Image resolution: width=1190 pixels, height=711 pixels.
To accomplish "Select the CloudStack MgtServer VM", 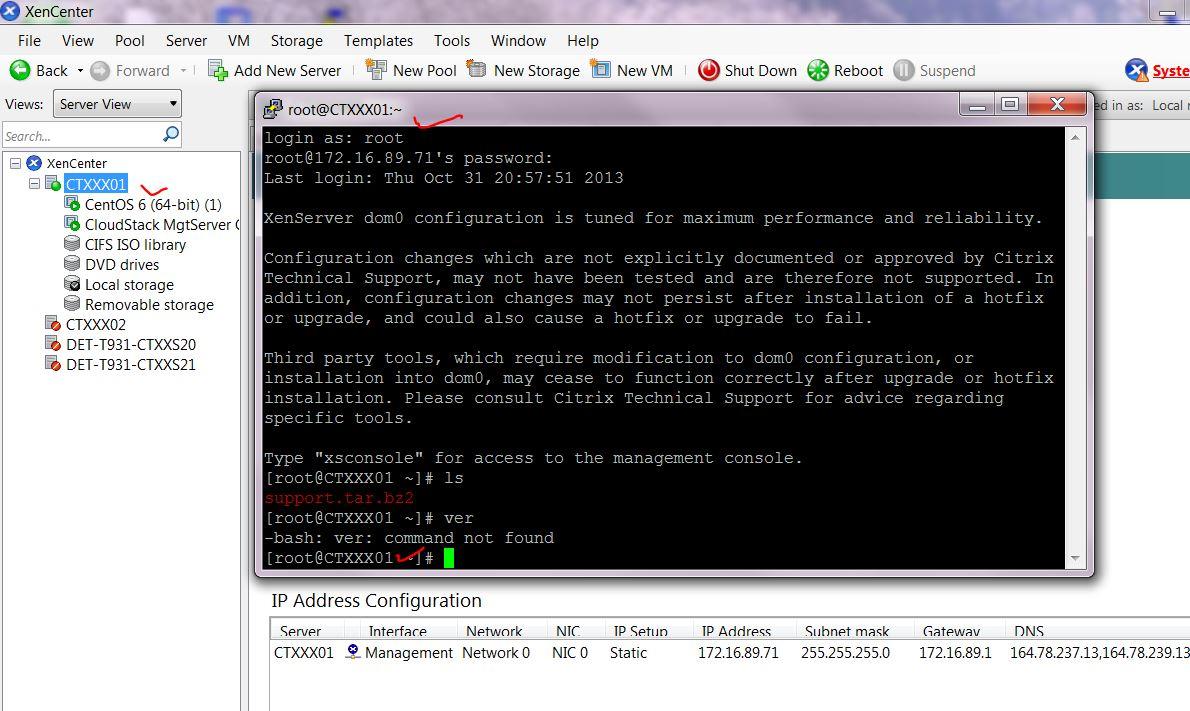I will pos(162,225).
